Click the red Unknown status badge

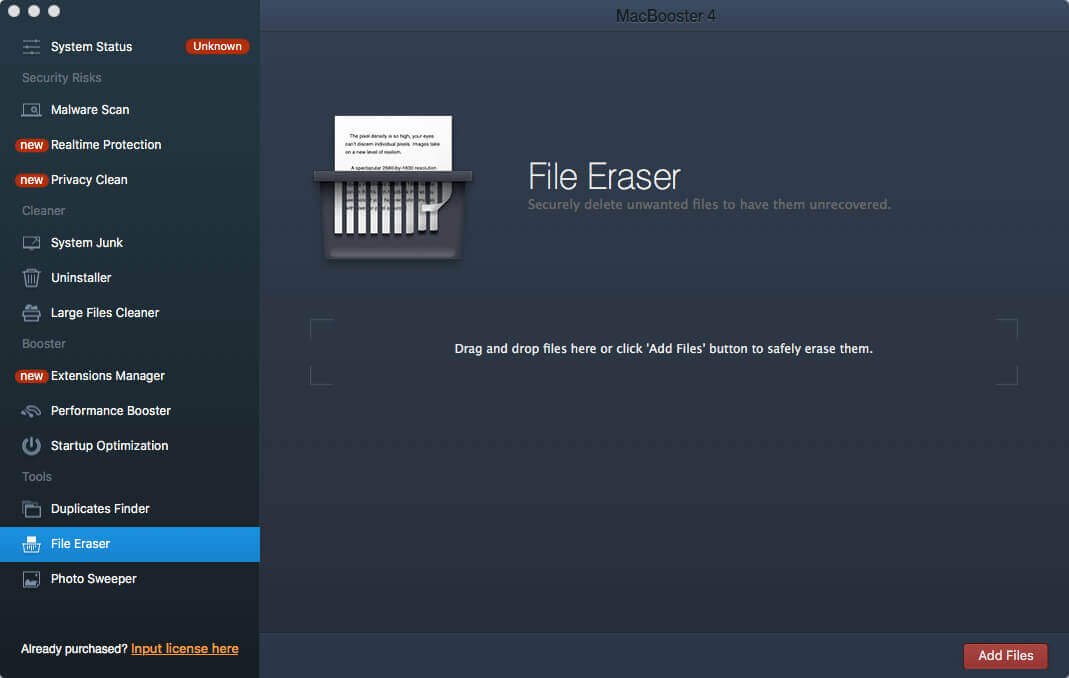(217, 46)
